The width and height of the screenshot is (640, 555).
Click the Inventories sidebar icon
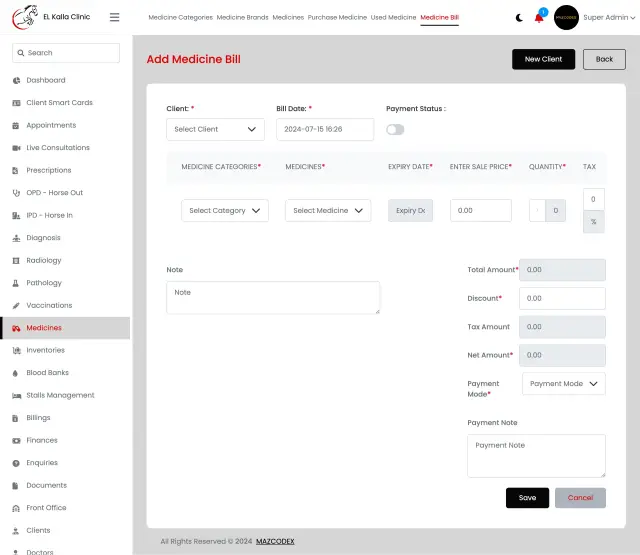point(16,351)
